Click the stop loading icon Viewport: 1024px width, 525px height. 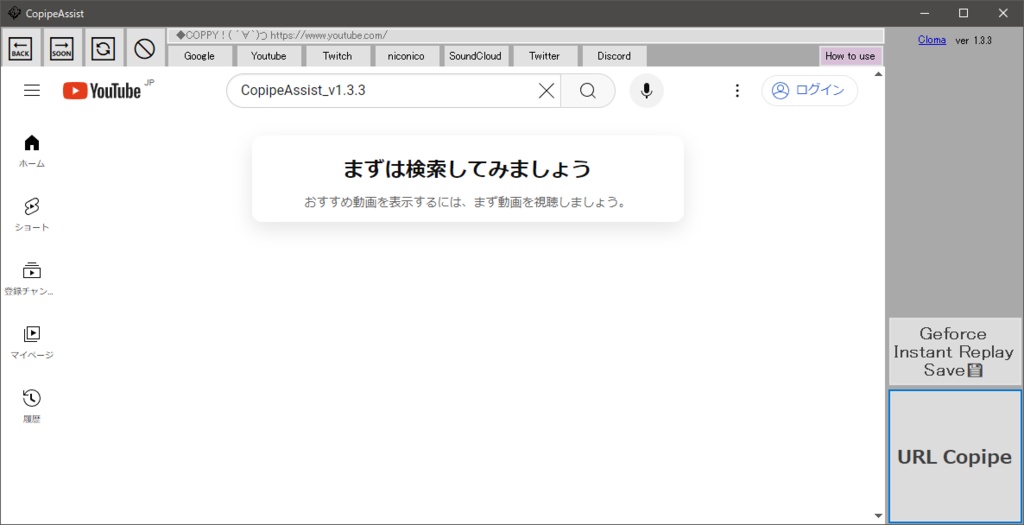pos(145,47)
